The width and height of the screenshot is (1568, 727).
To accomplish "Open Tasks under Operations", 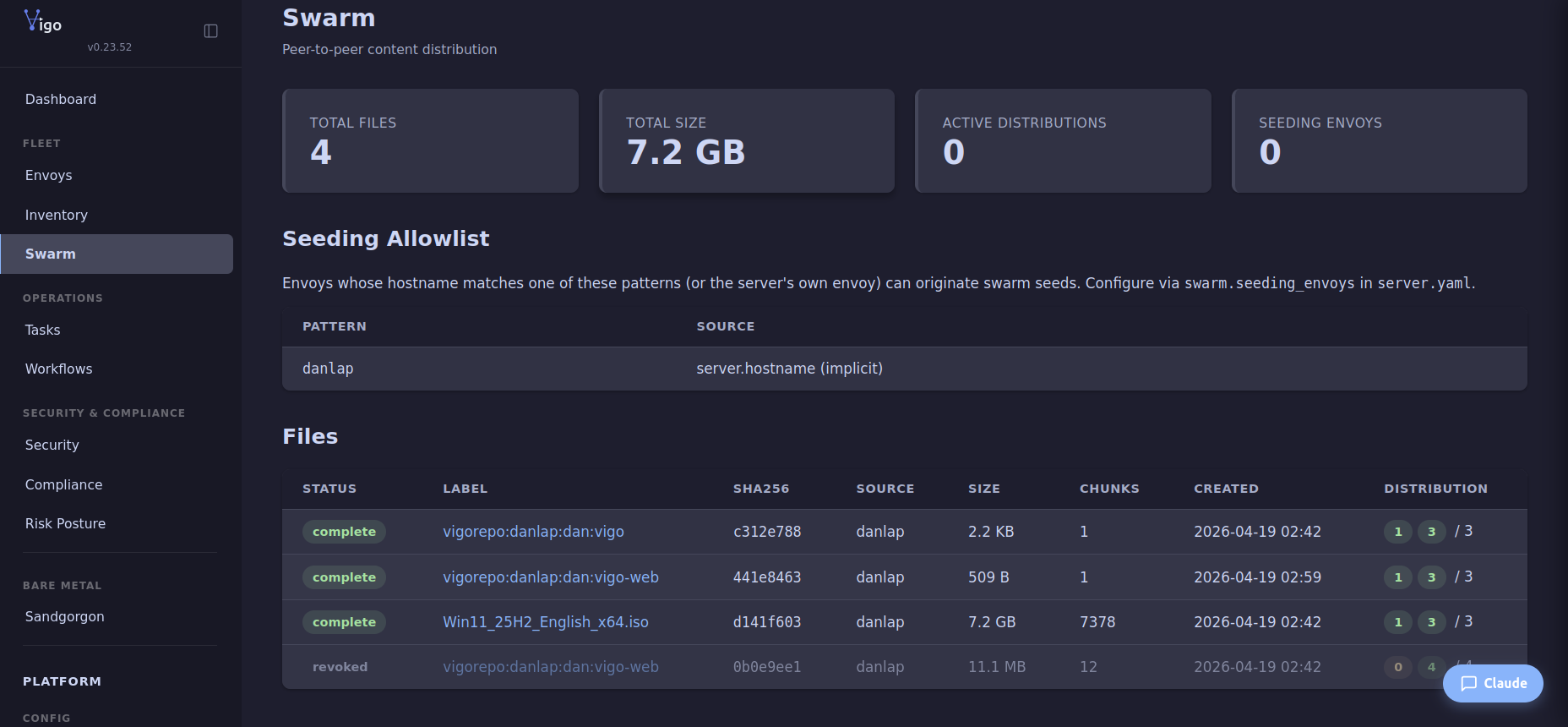I will click(43, 331).
